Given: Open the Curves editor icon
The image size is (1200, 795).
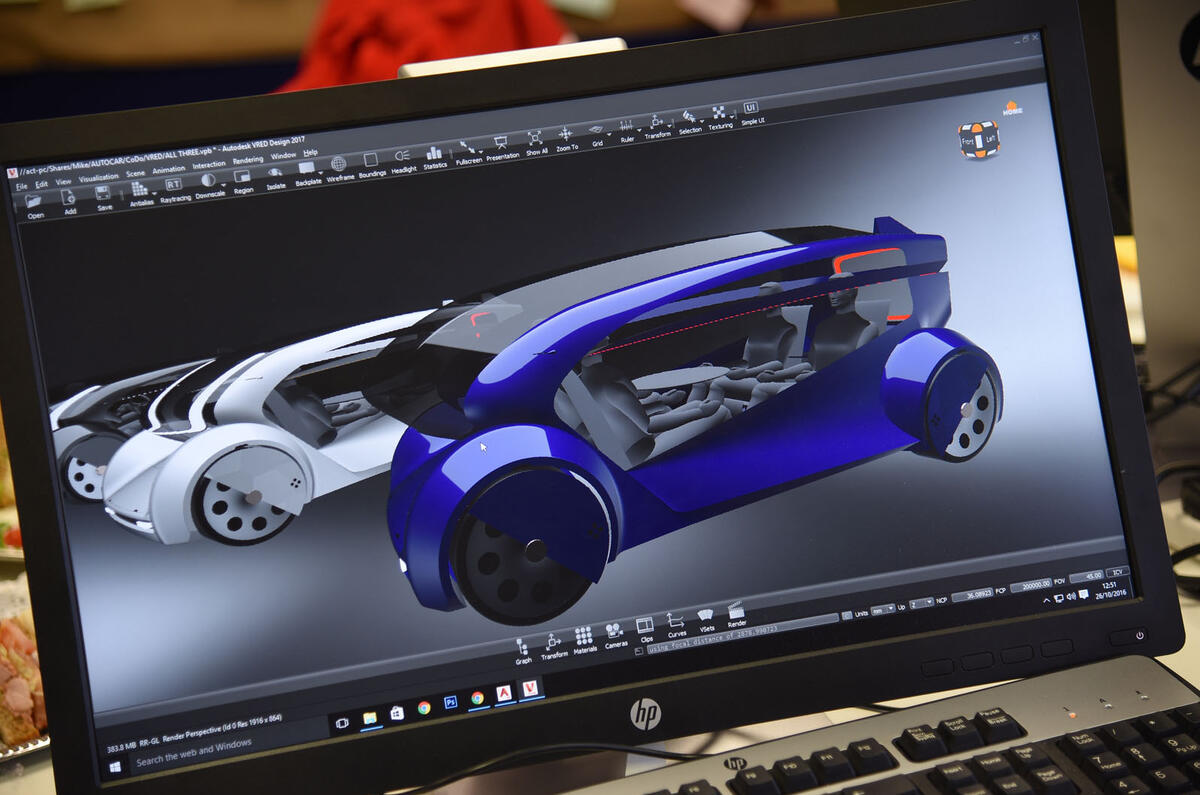Looking at the screenshot, I should pos(676,622).
